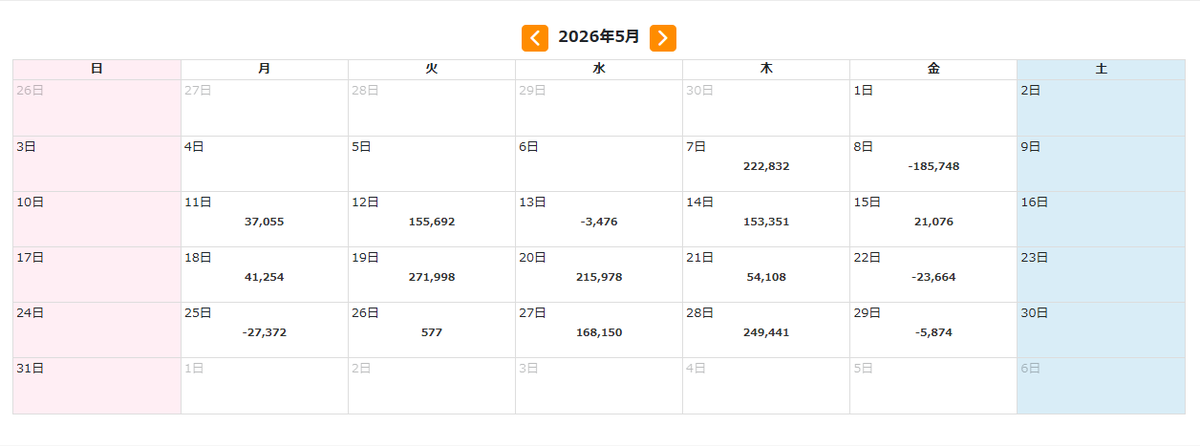Image resolution: width=1200 pixels, height=446 pixels.
Task: Select the 29日 Friday date label in May
Action: [867, 312]
